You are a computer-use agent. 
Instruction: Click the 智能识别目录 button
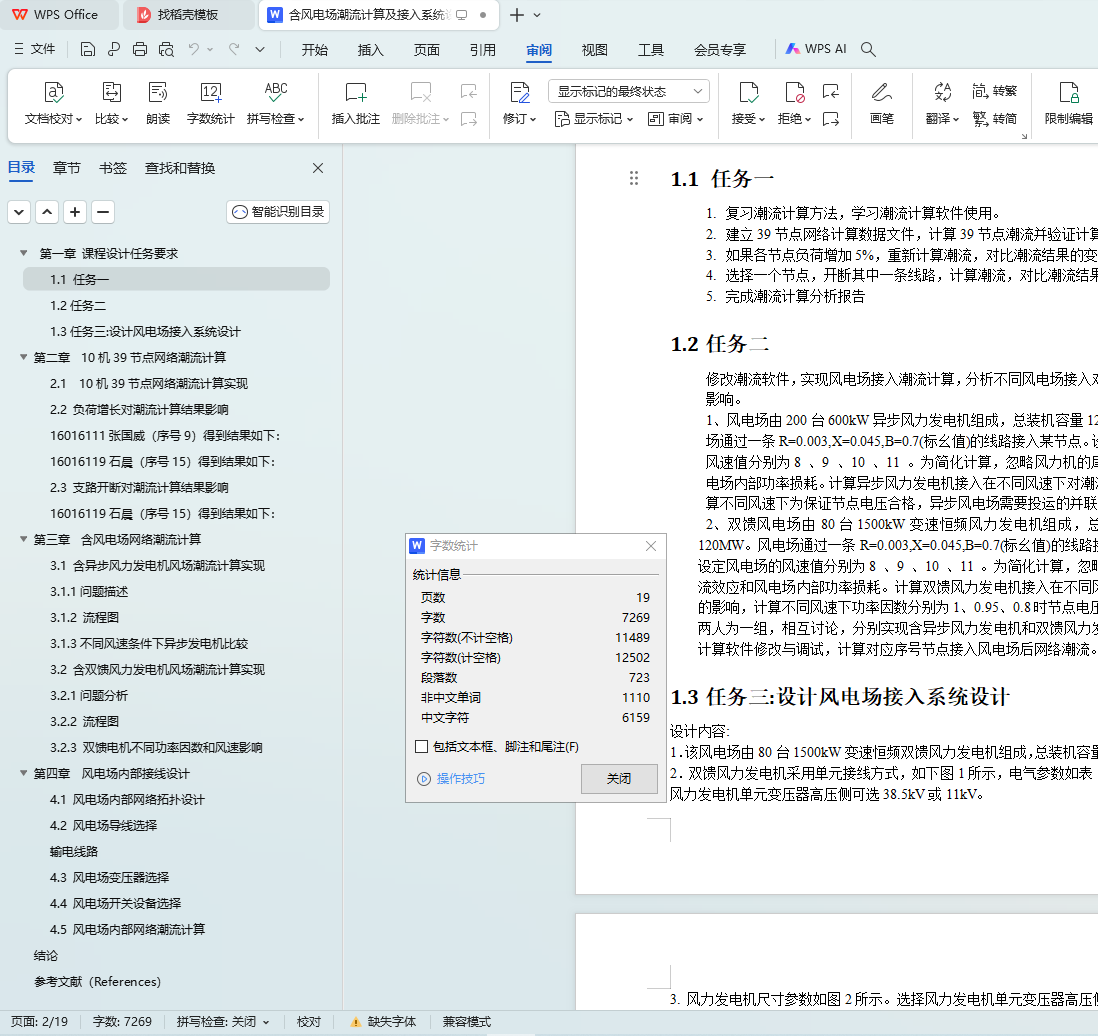(x=278, y=212)
